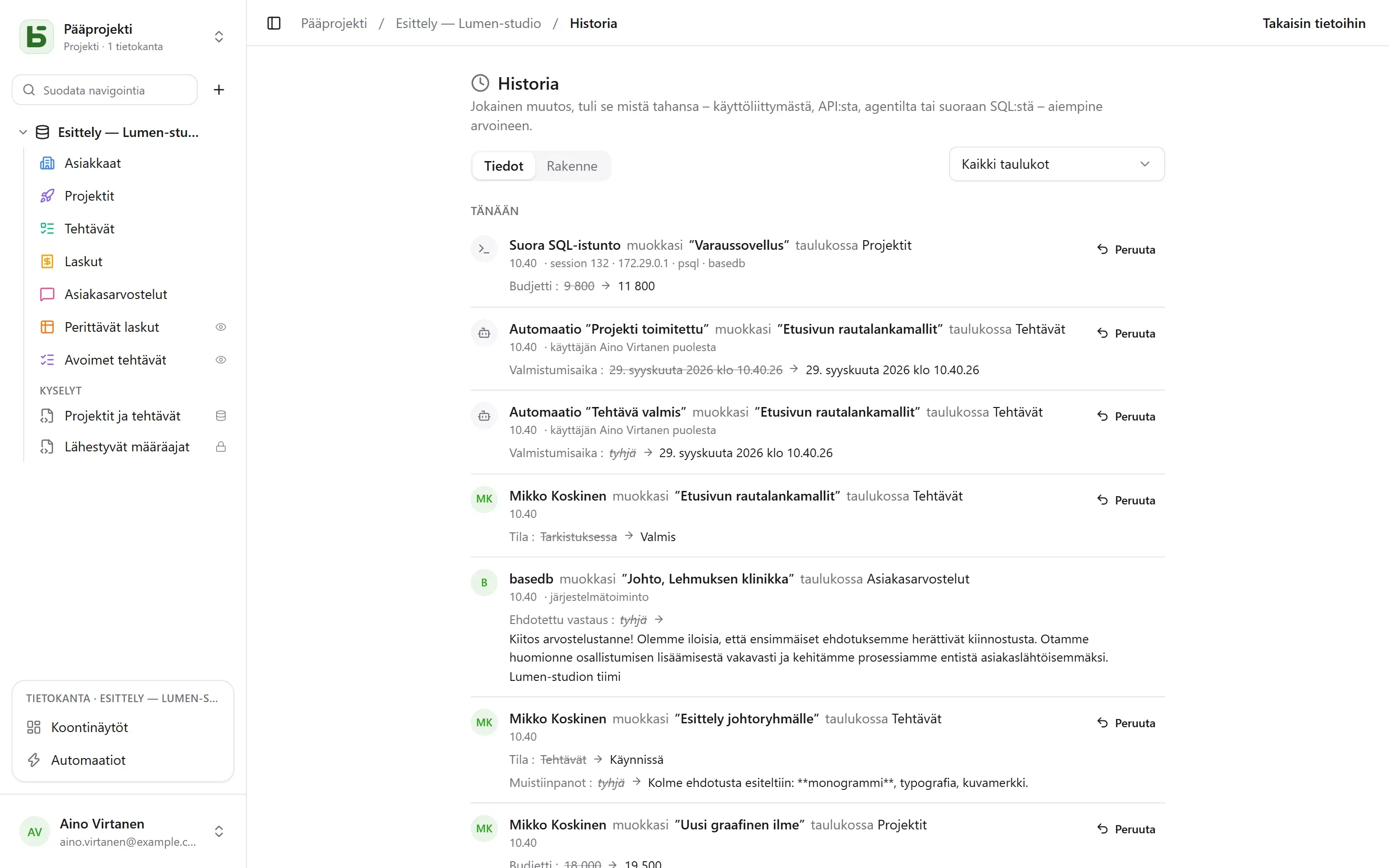
Task: Click lock icon next to Lähestyvät määräajat
Action: click(x=221, y=447)
